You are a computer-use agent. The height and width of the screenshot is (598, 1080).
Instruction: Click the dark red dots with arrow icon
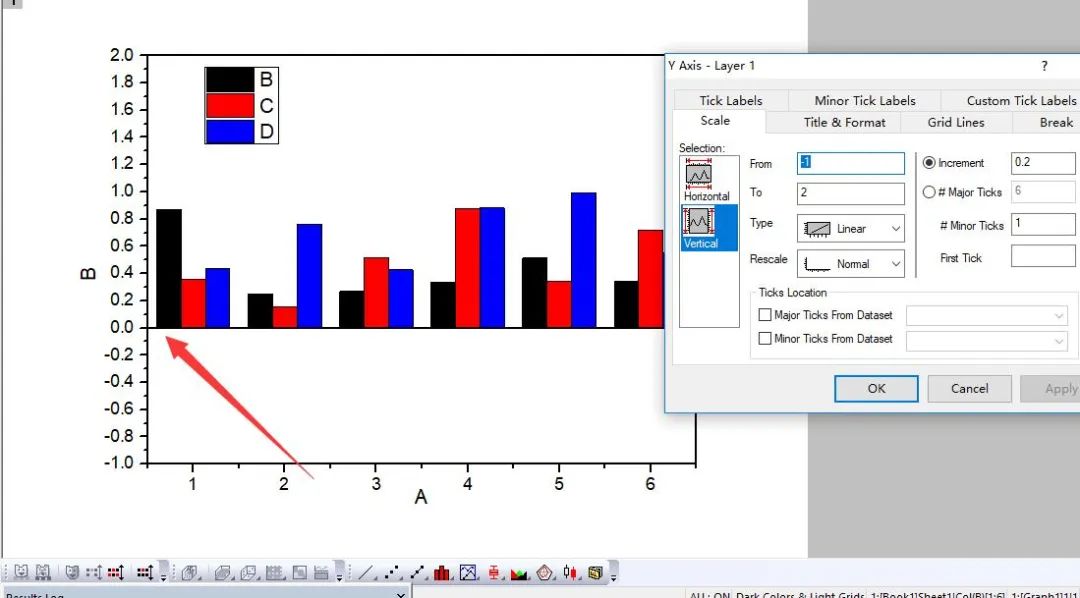pos(145,573)
